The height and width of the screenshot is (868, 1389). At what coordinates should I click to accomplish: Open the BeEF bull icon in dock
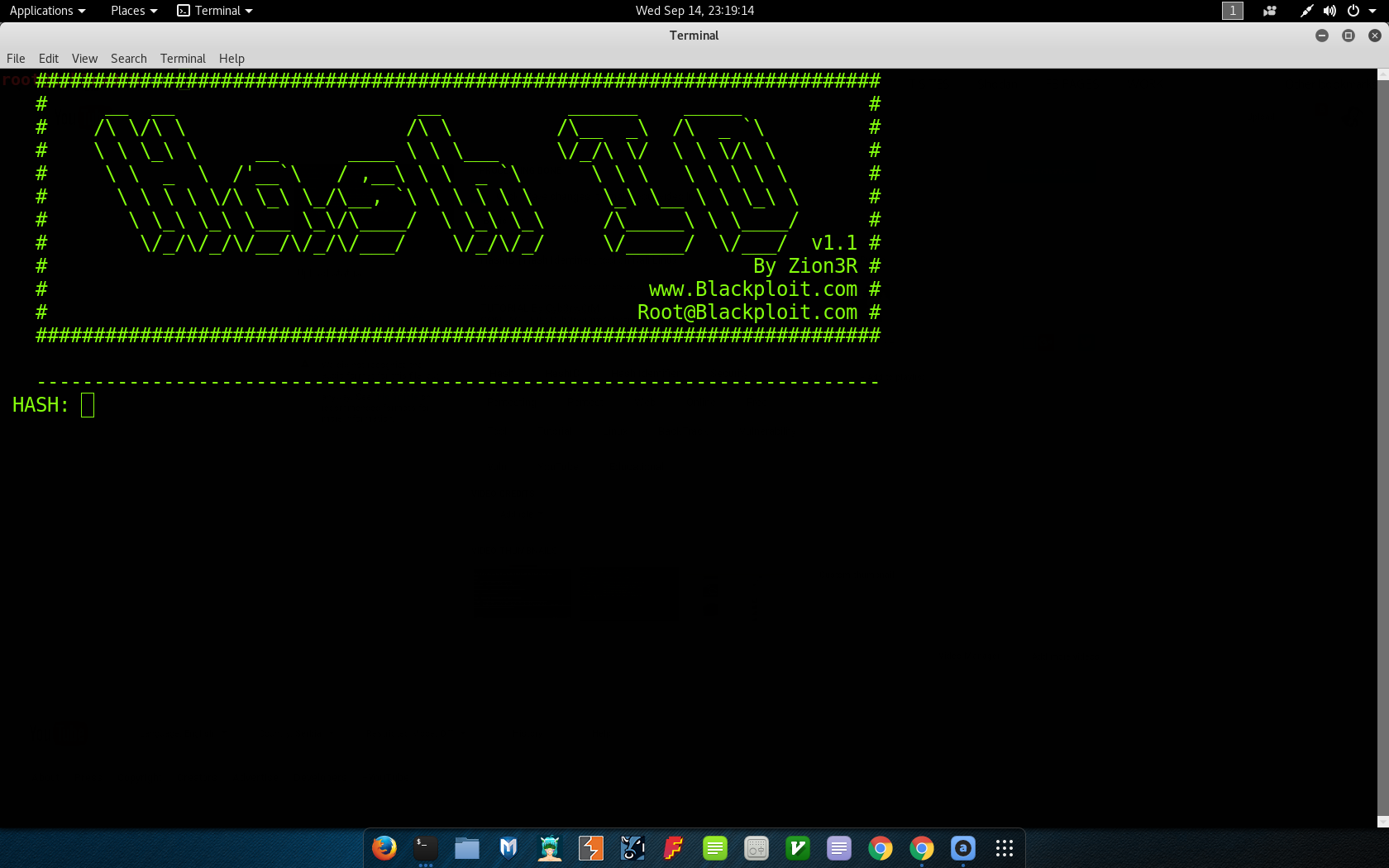tap(632, 848)
